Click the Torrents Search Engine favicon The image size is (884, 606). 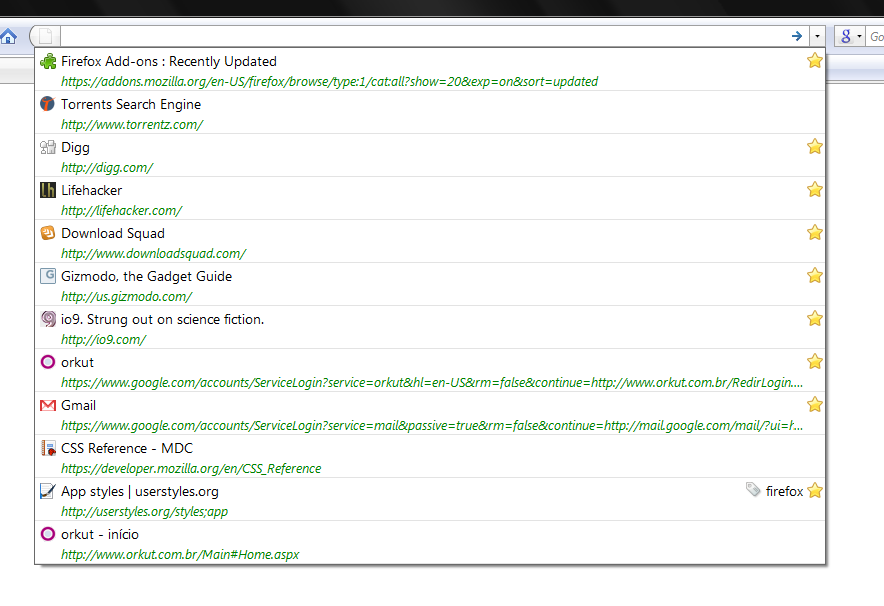(48, 104)
